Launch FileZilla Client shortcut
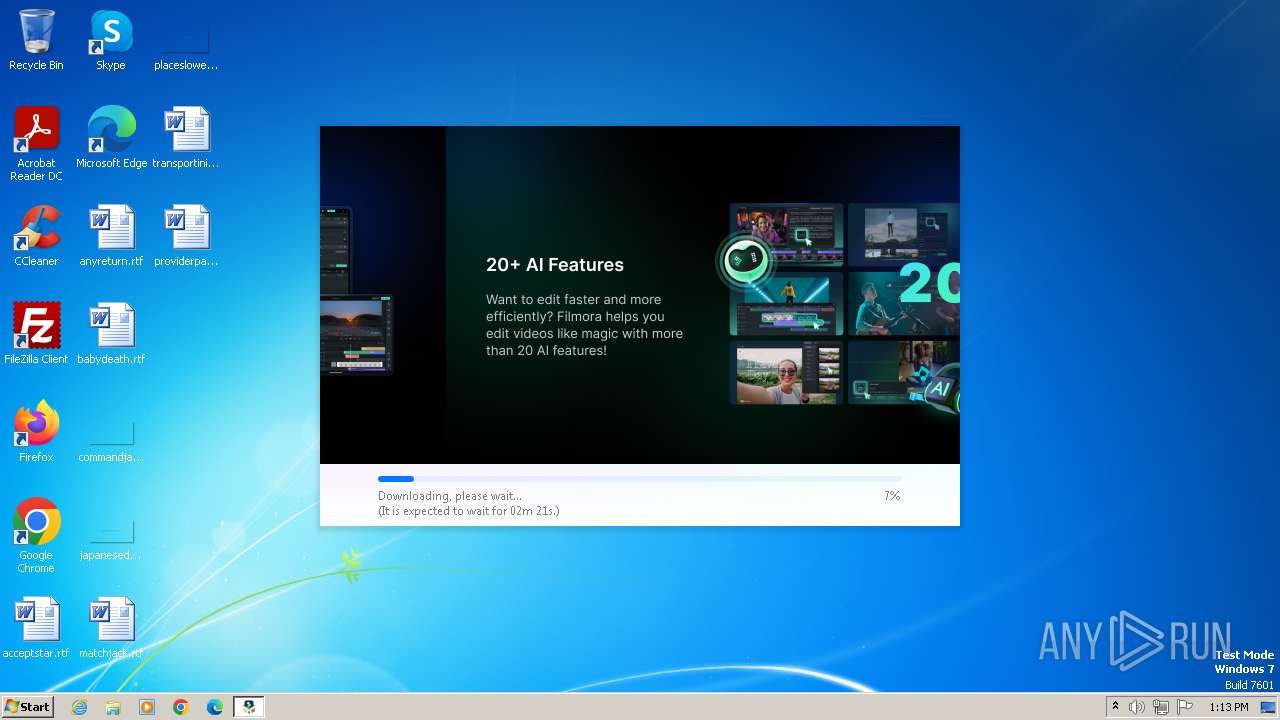This screenshot has height=720, width=1280. point(36,334)
